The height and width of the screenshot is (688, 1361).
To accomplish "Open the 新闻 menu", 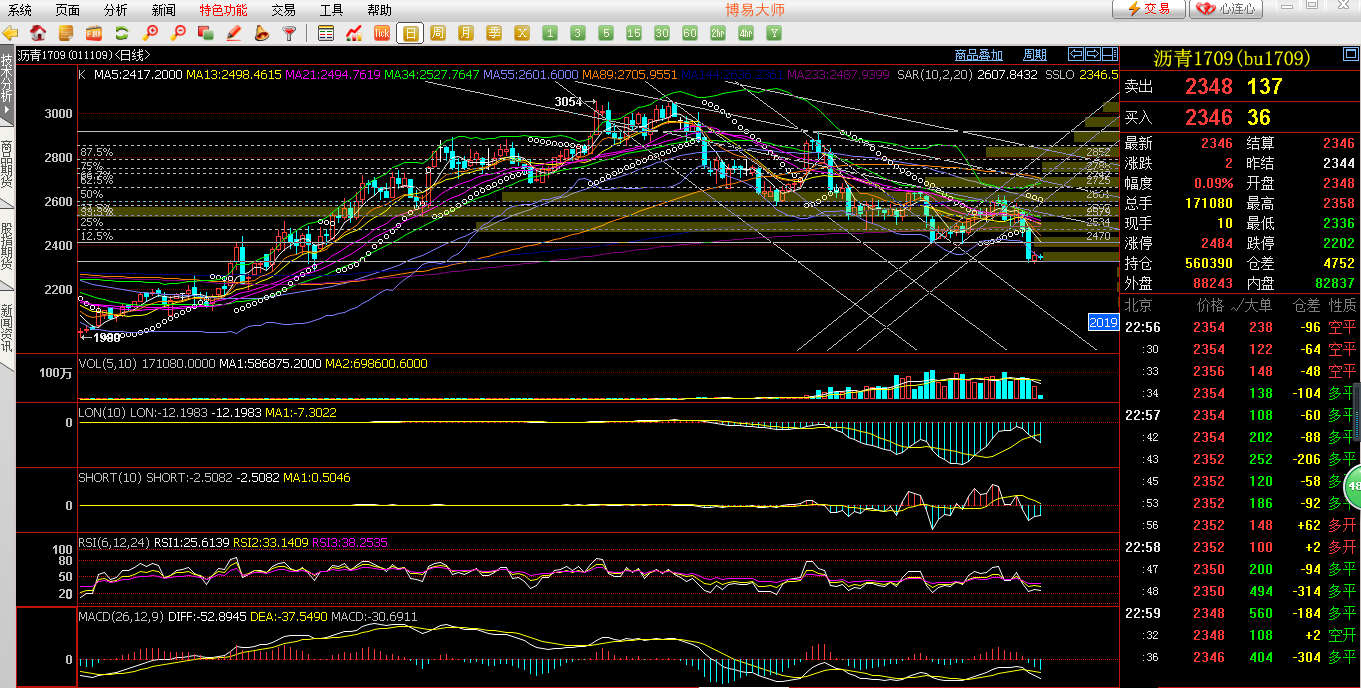I will (x=164, y=10).
